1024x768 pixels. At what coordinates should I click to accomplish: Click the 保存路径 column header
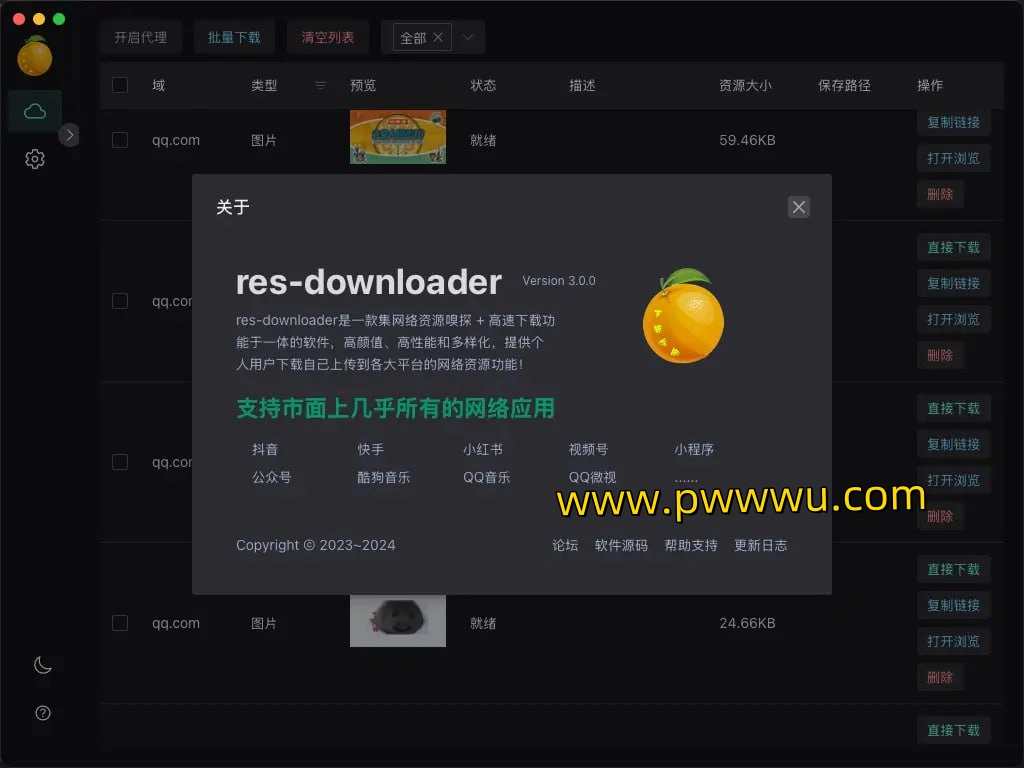coord(844,85)
